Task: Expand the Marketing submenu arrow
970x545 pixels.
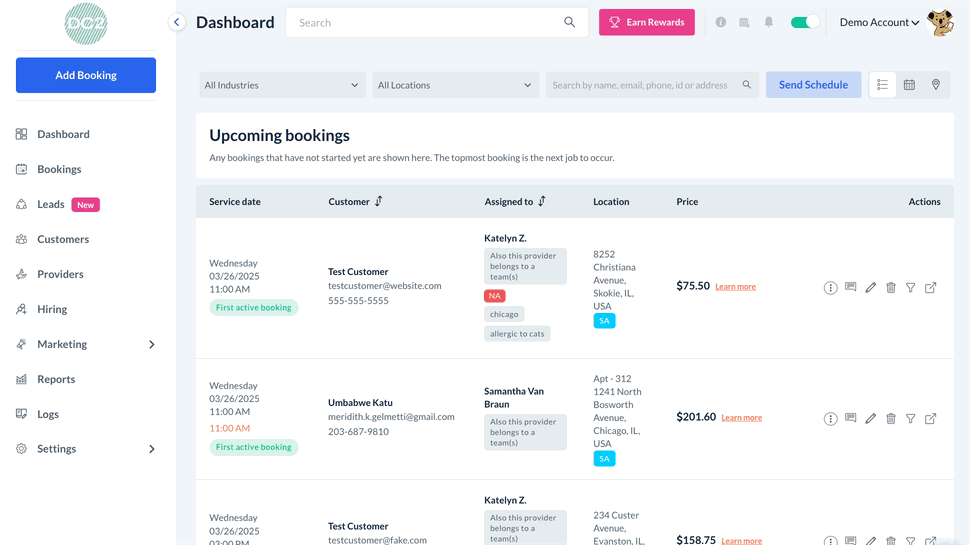Action: pos(152,344)
